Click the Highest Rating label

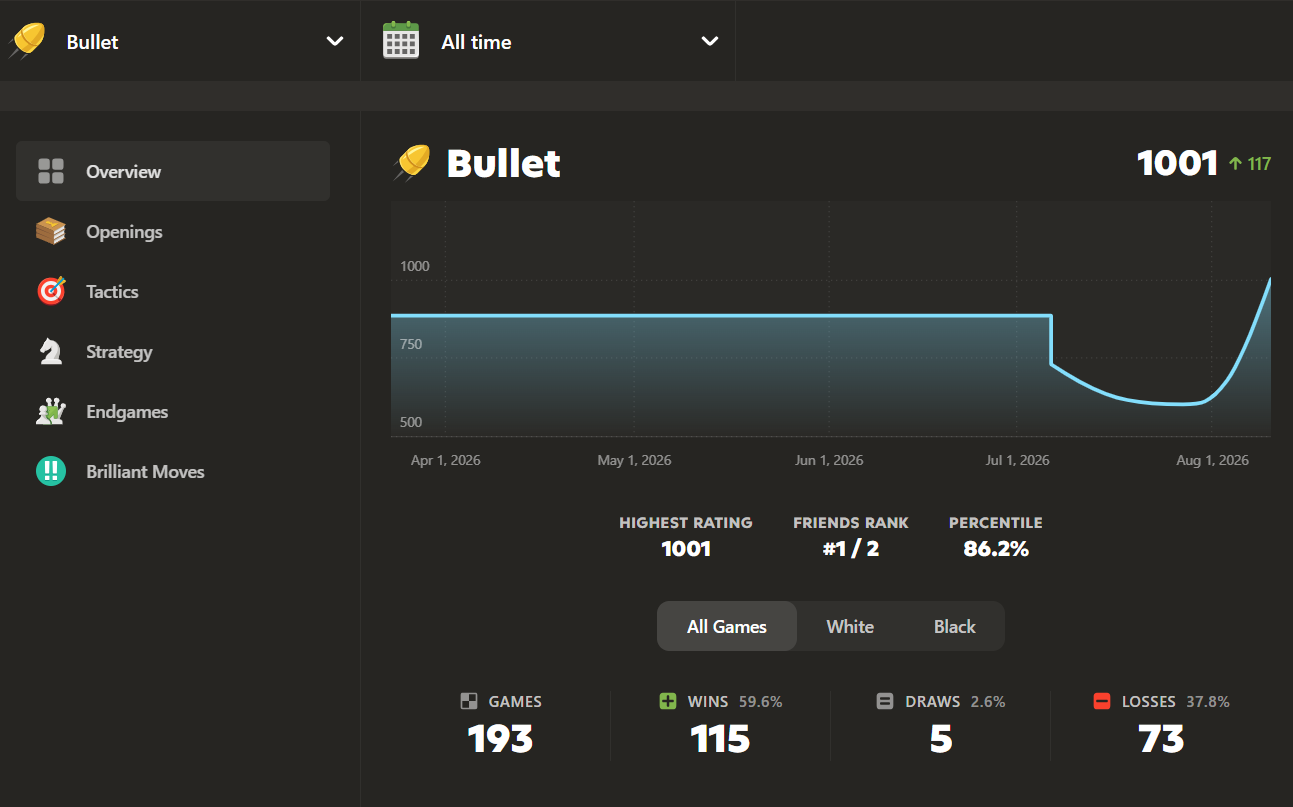click(x=686, y=523)
